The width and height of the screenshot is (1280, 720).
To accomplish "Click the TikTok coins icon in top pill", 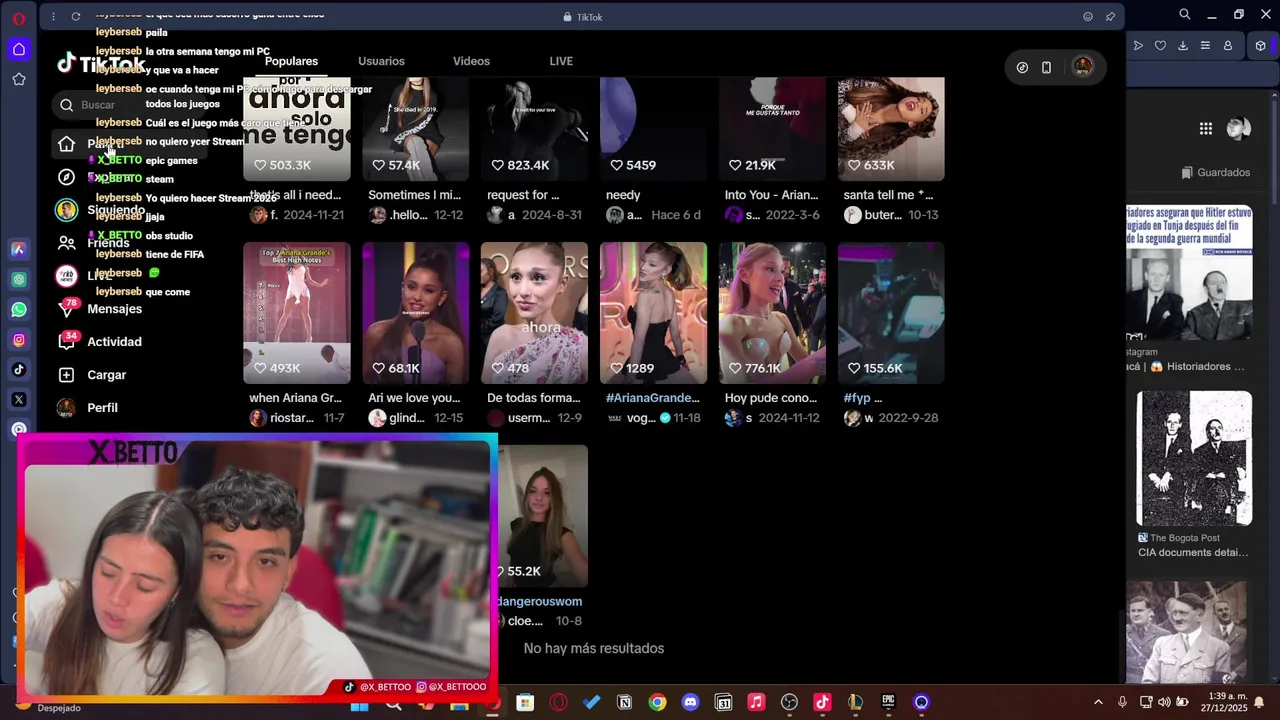I will (1022, 68).
